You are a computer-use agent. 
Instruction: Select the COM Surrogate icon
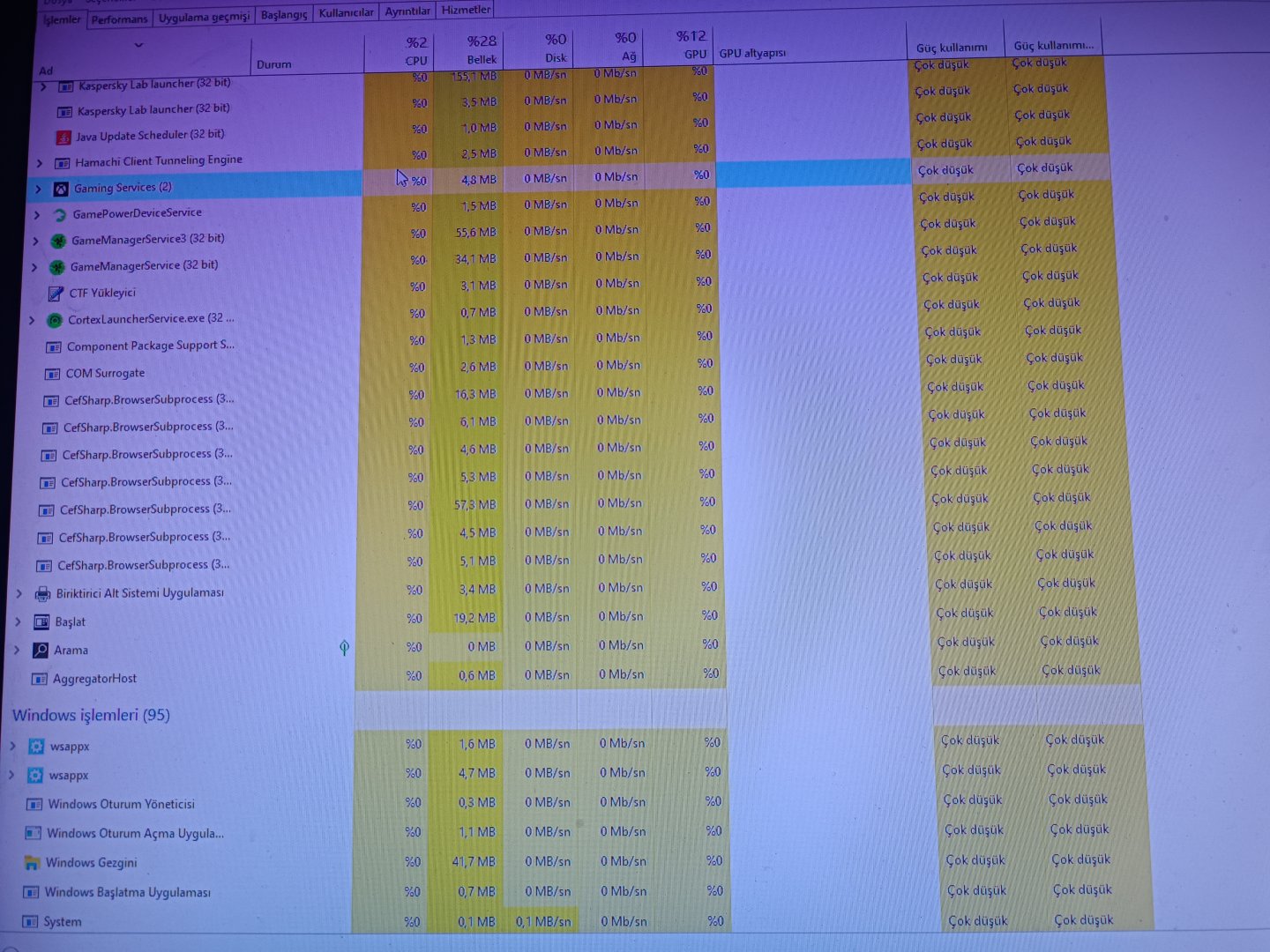coord(53,374)
